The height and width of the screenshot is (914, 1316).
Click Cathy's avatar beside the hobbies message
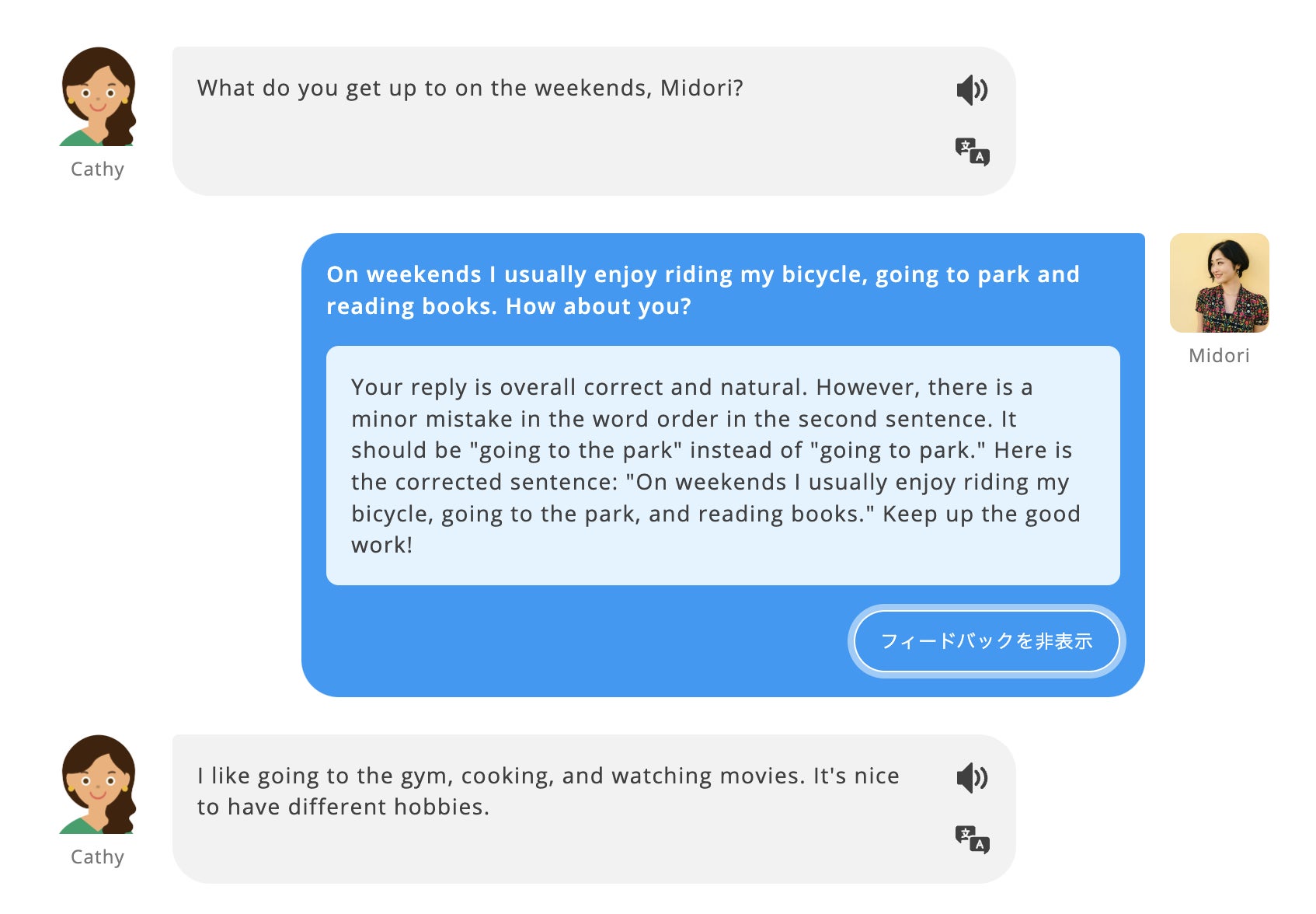(98, 785)
